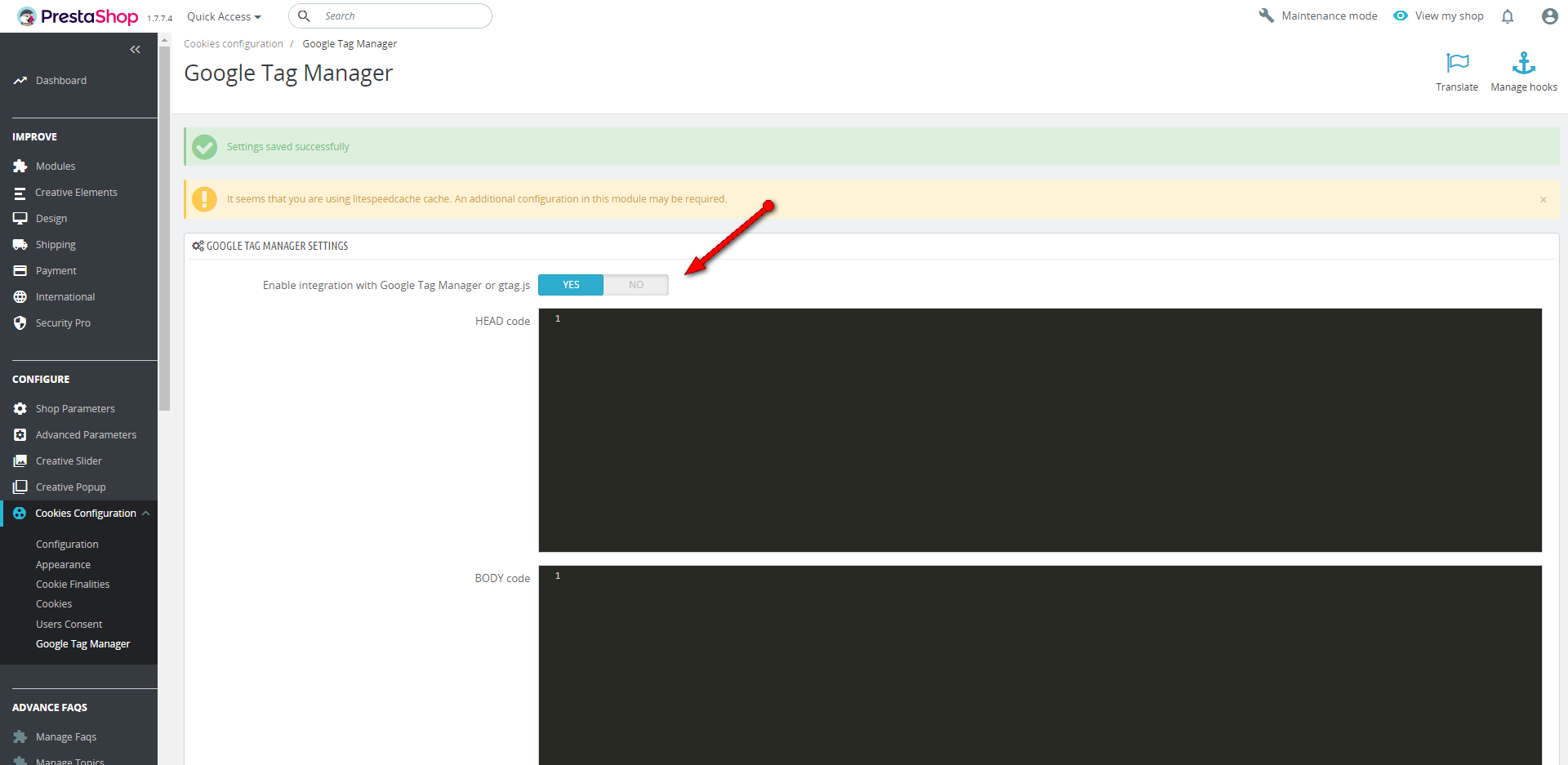
Task: Click inside the BODY code editor
Action: [x=1040, y=665]
